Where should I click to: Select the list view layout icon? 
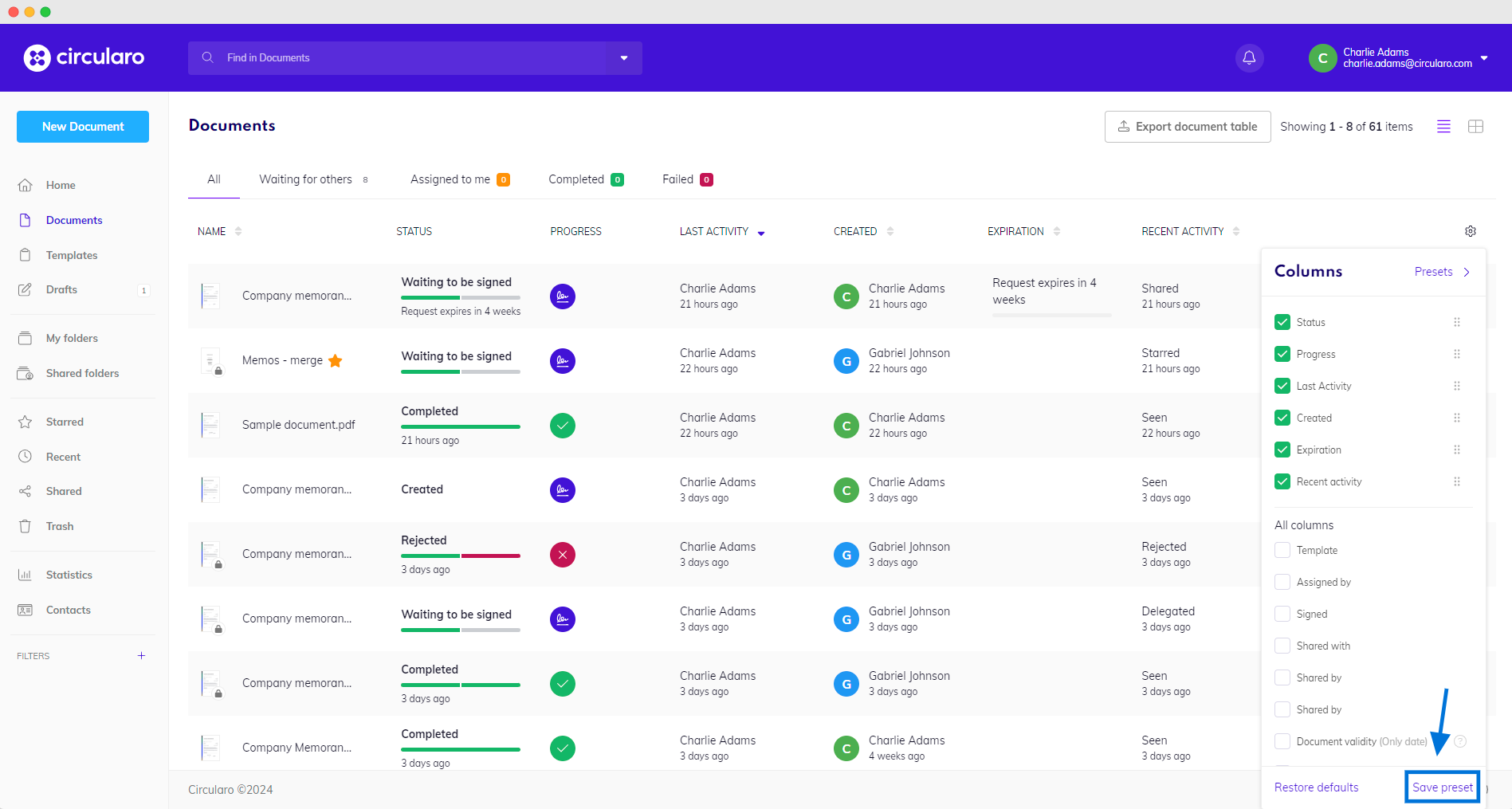click(x=1443, y=127)
